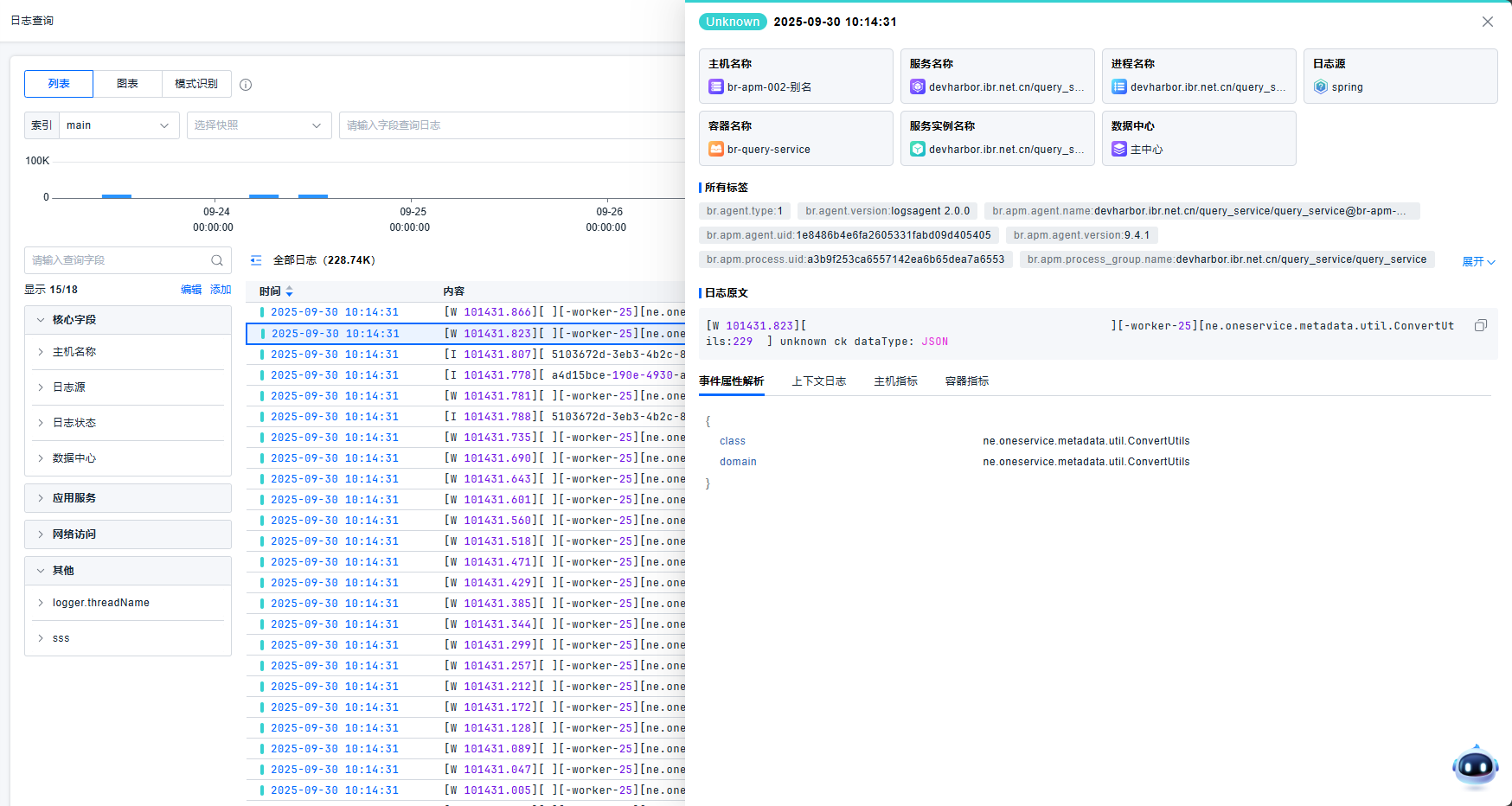Viewport: 1512px width, 806px height.
Task: Expand the 应用服务 field group
Action: pyautogui.click(x=128, y=498)
